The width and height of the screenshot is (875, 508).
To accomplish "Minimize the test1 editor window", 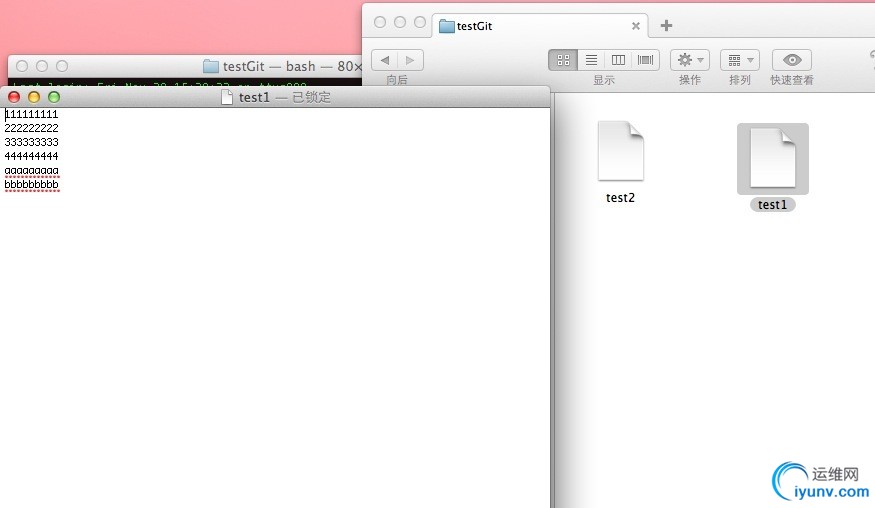I will 34,97.
